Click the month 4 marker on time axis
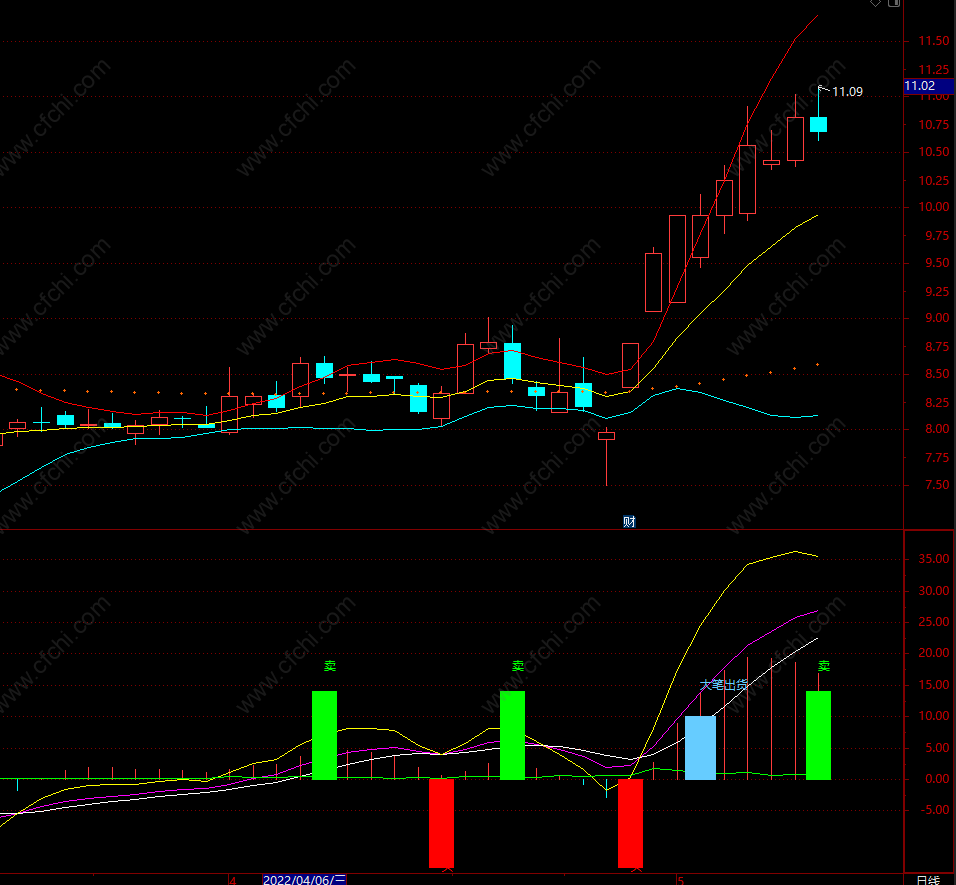 tap(233, 880)
